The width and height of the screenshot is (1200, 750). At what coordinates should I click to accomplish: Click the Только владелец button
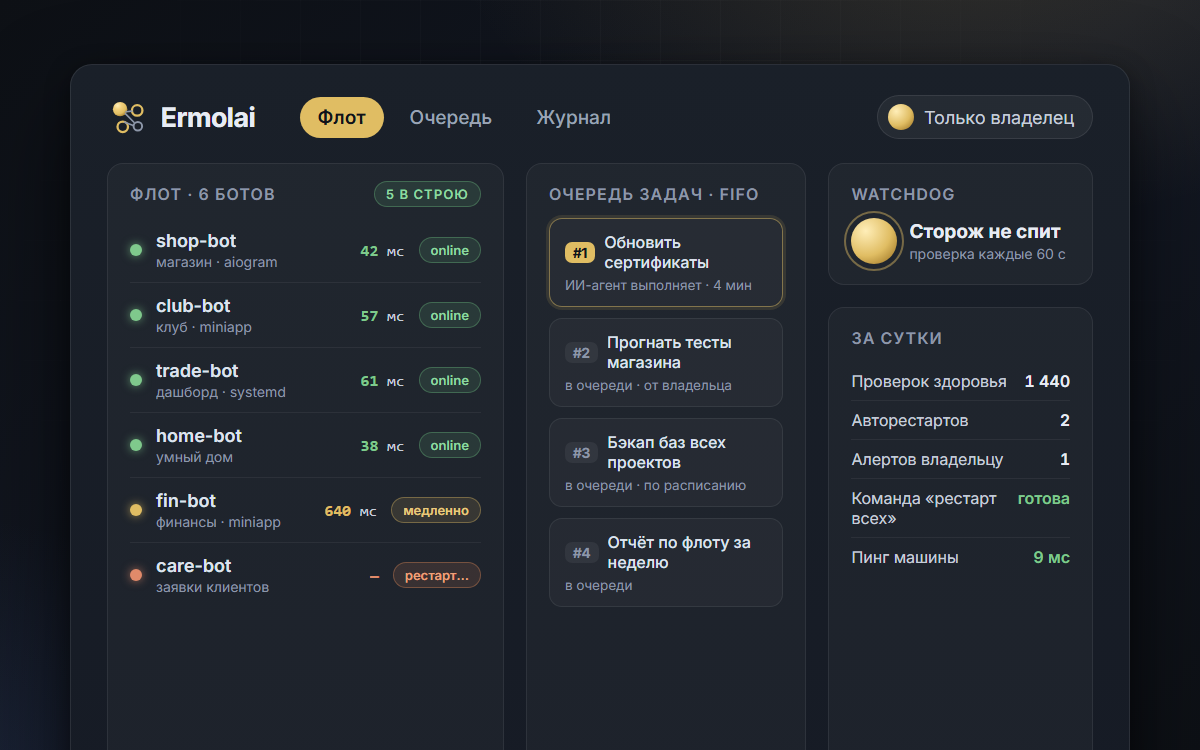click(x=985, y=117)
